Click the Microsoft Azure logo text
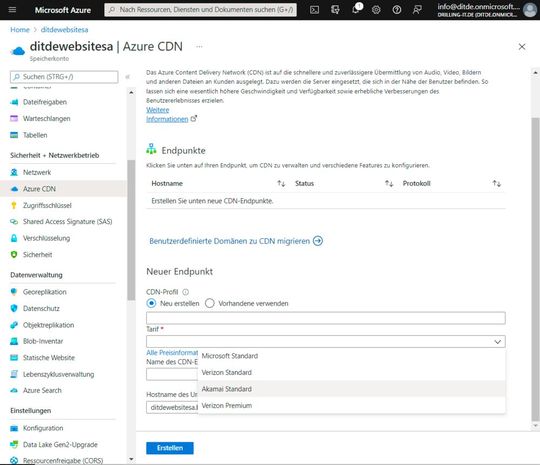540x465 pixels. click(x=63, y=10)
